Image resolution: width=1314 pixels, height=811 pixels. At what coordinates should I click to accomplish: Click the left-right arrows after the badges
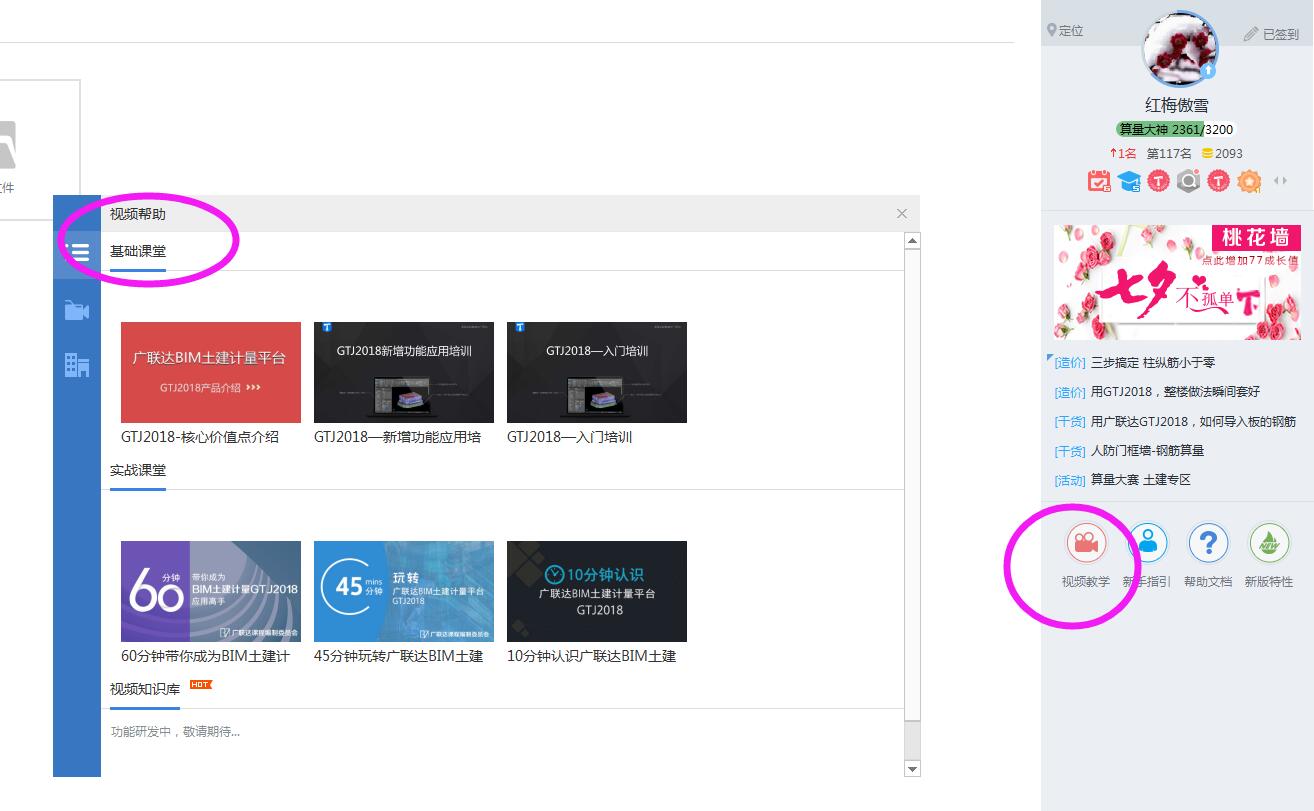pos(1280,181)
